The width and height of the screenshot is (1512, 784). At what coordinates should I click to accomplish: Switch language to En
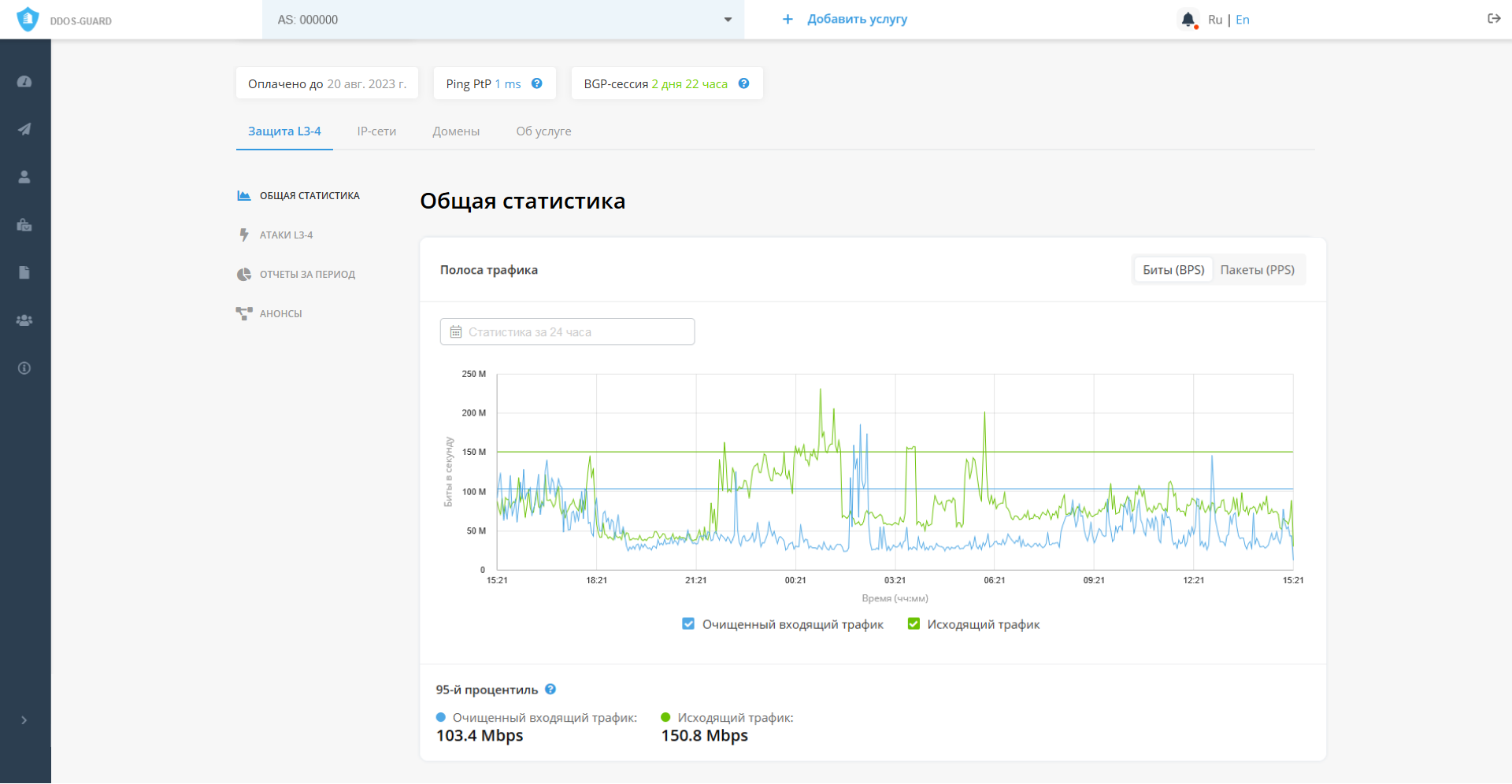1243,20
